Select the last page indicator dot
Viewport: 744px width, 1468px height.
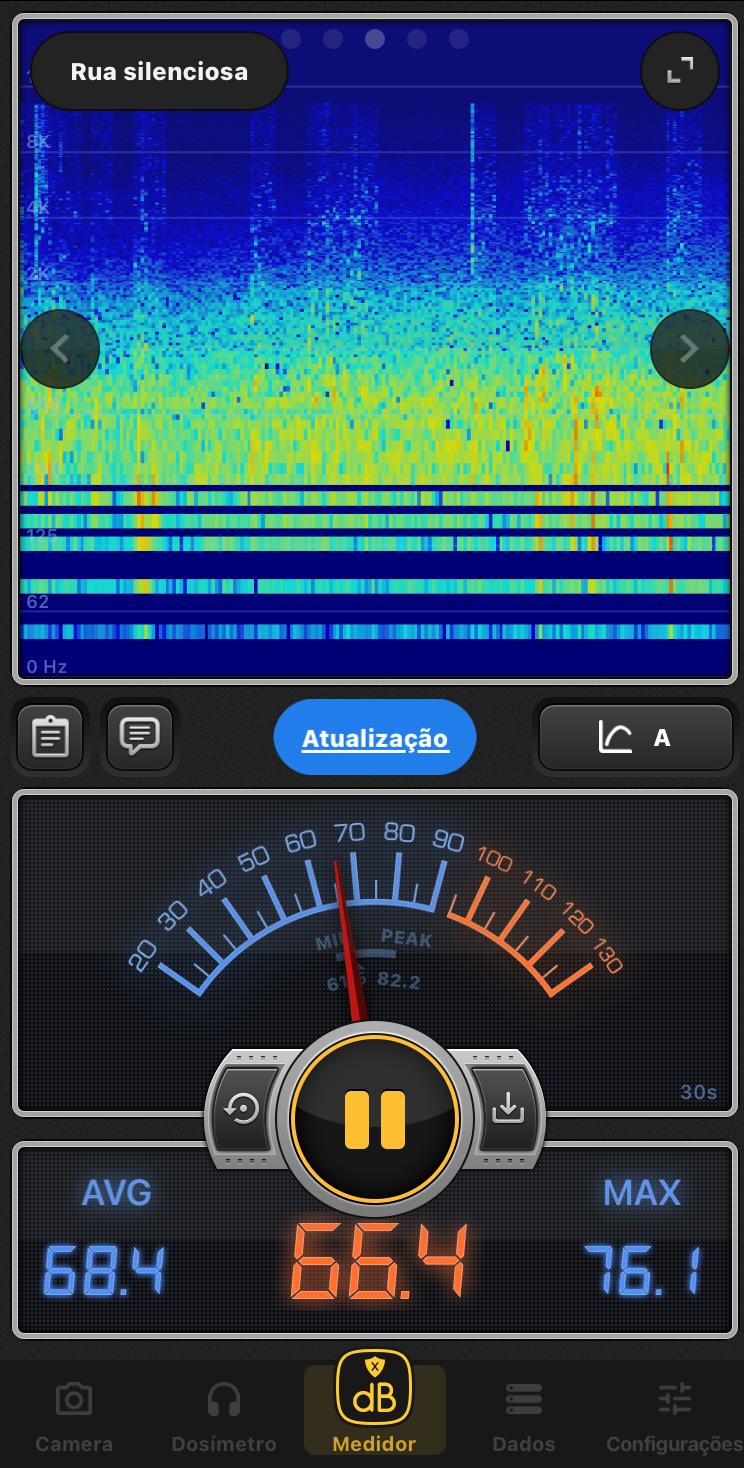(459, 39)
